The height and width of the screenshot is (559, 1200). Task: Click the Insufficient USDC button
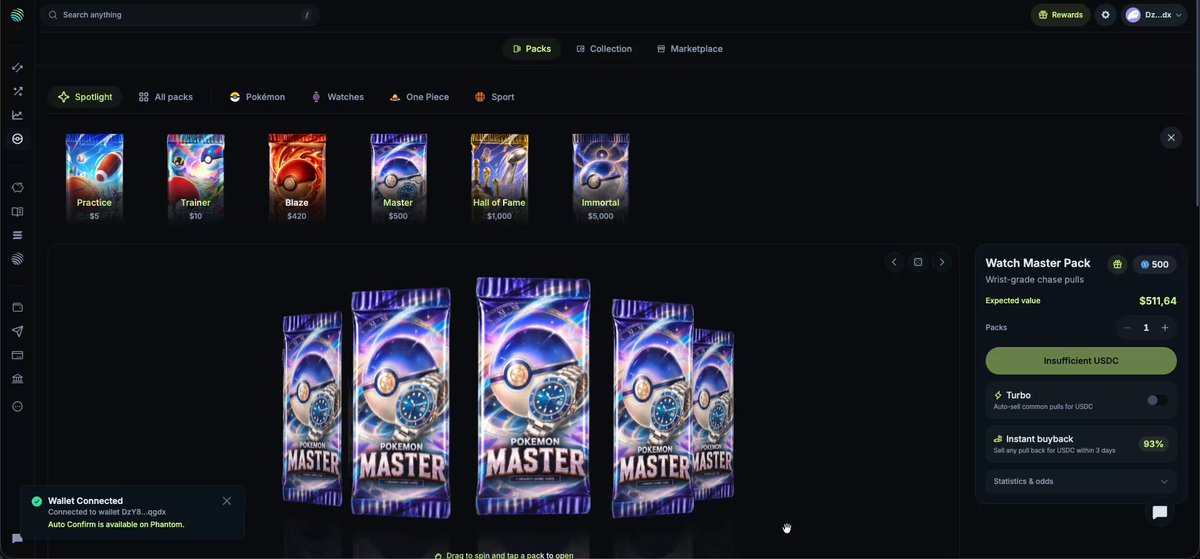1081,361
